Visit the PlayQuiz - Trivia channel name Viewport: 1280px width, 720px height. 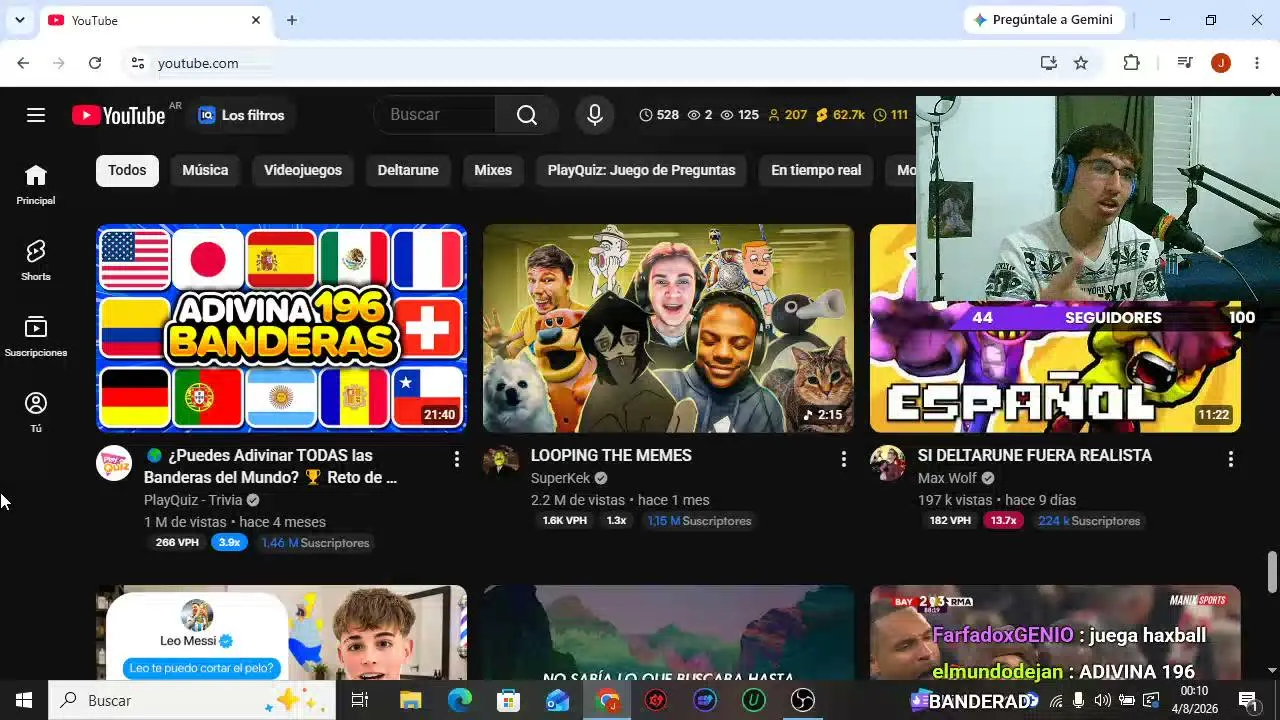193,500
